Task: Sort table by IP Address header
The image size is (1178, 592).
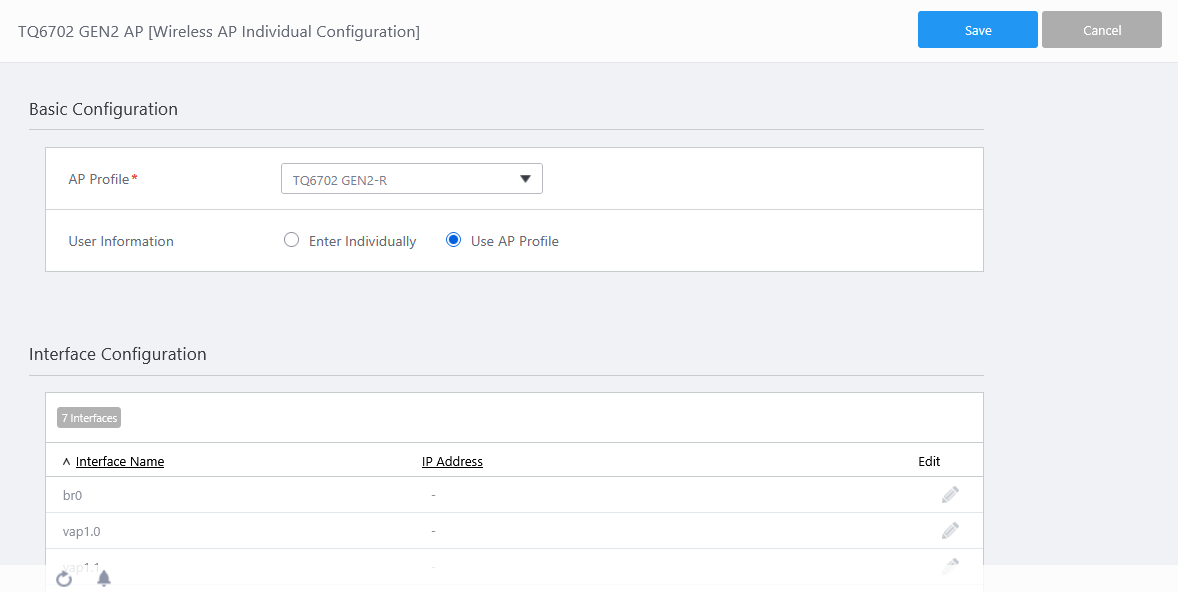Action: tap(452, 462)
